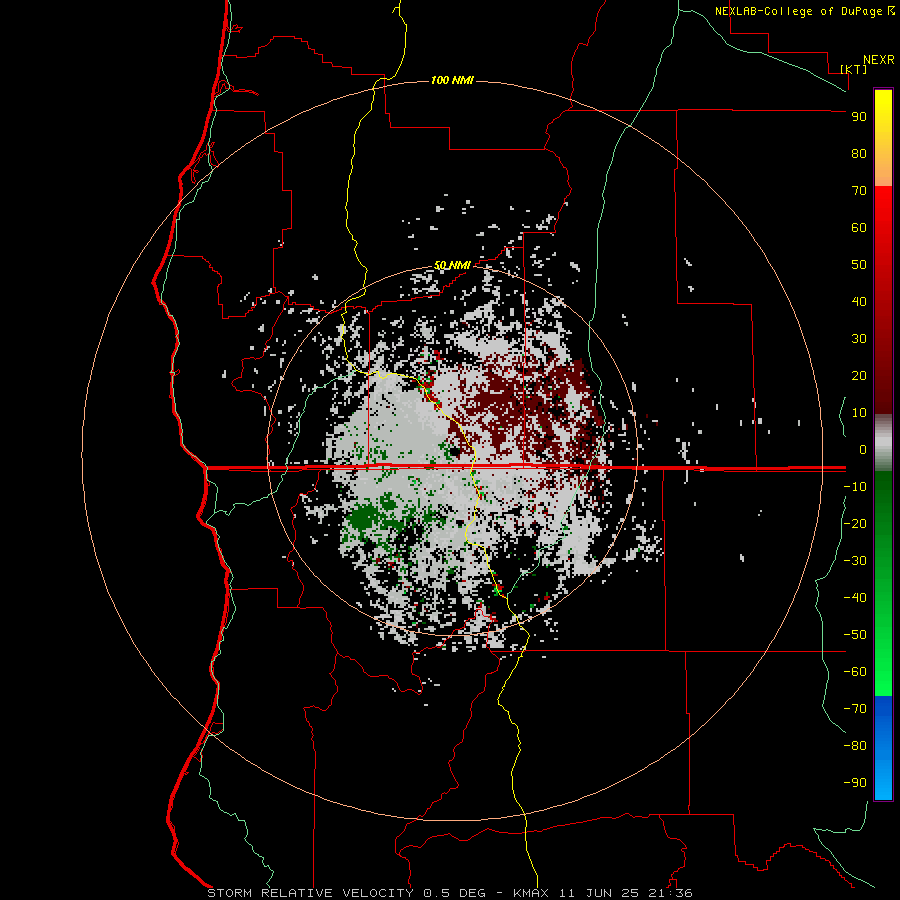Click the blue bottom segment of color bar
Viewport: 900px width, 900px height.
coord(883,748)
